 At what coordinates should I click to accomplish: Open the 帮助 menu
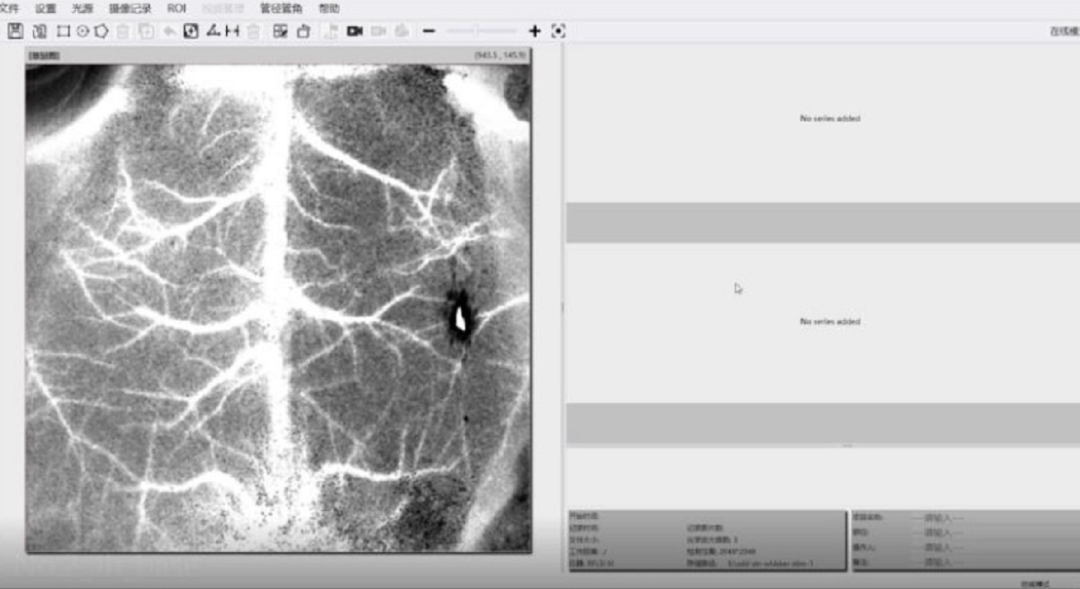[329, 8]
